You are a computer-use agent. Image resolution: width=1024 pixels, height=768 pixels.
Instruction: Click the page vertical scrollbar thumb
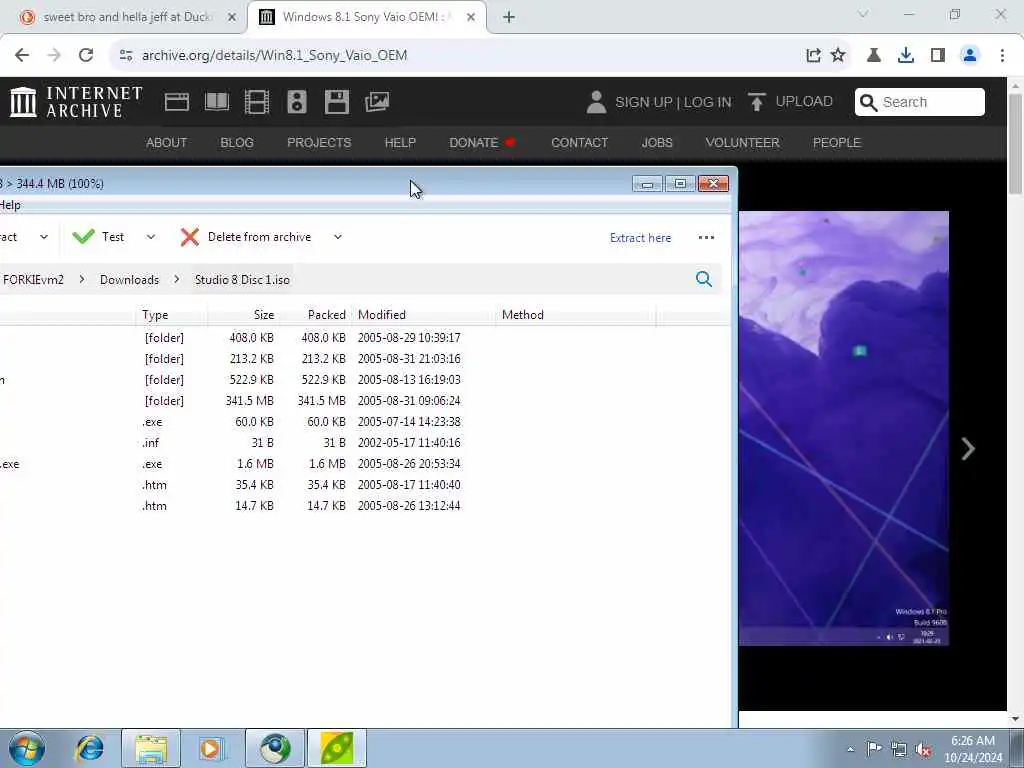[x=1015, y=144]
